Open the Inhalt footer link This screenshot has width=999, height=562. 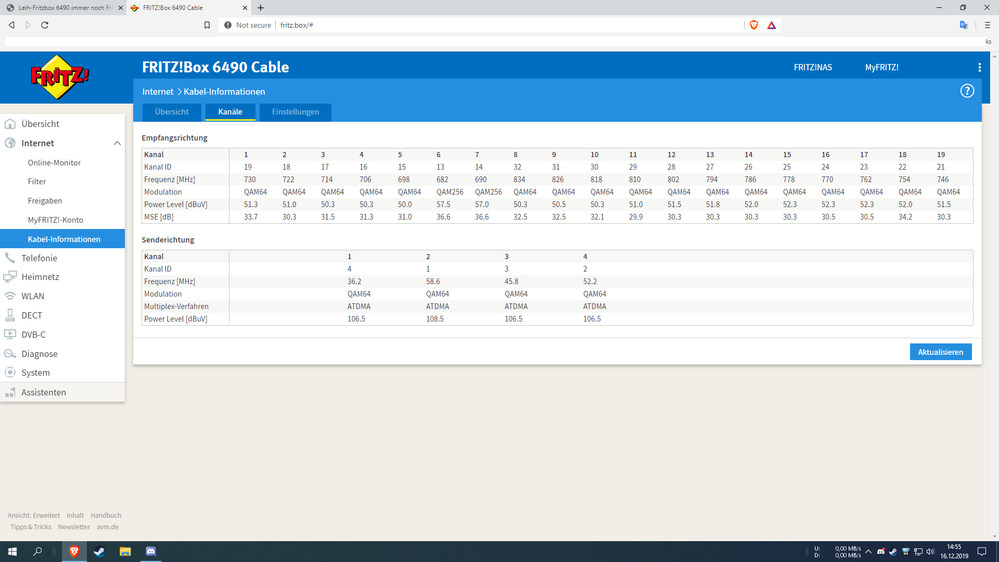pyautogui.click(x=75, y=515)
